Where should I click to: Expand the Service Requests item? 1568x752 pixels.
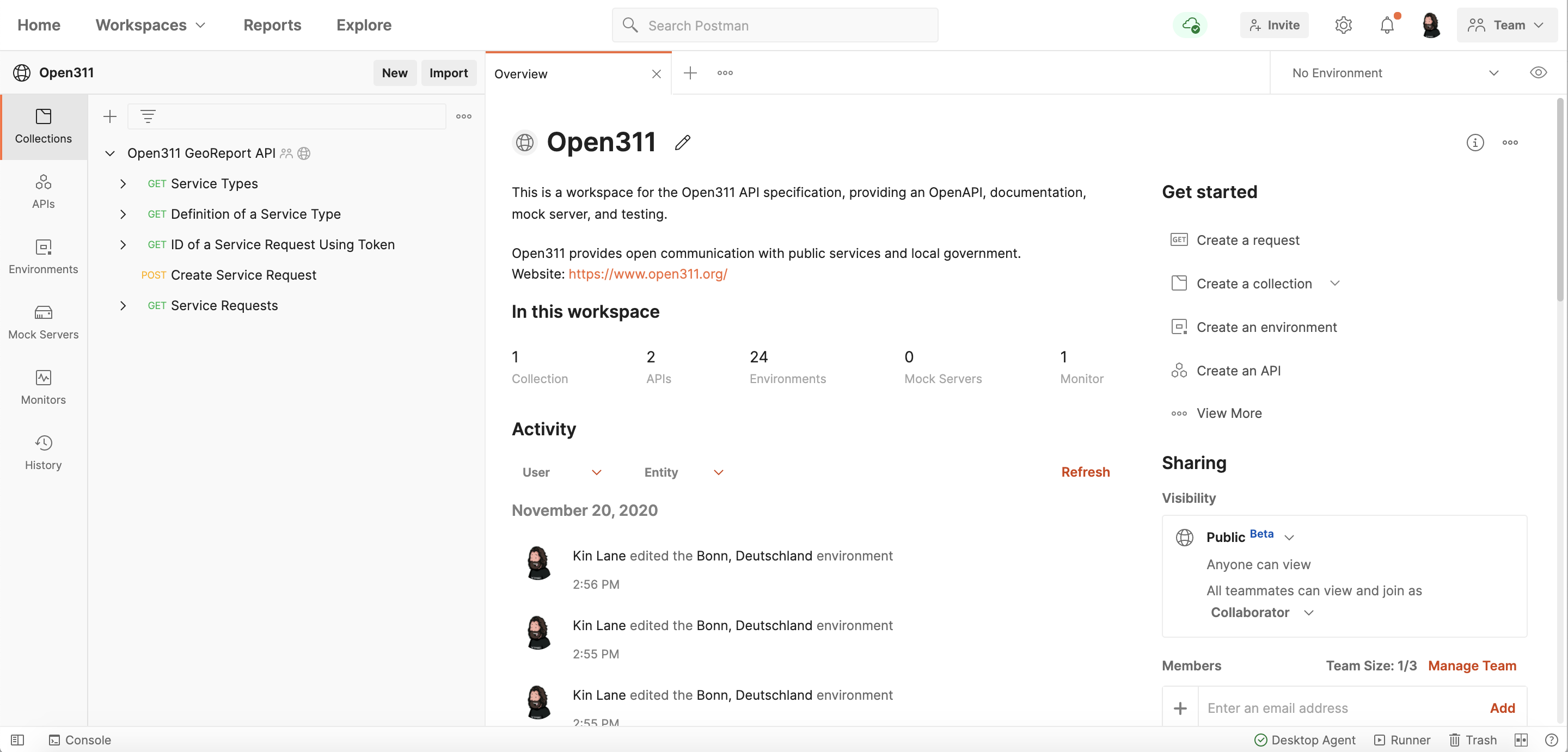pyautogui.click(x=123, y=305)
